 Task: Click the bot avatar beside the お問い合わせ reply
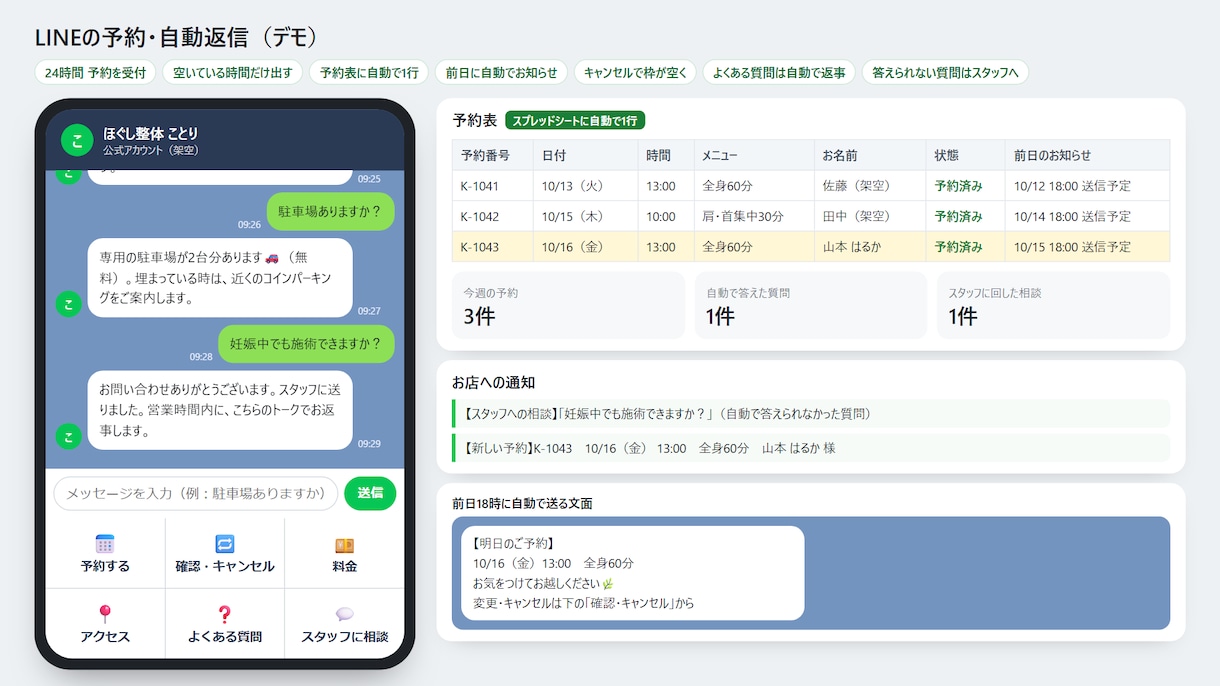(x=68, y=437)
